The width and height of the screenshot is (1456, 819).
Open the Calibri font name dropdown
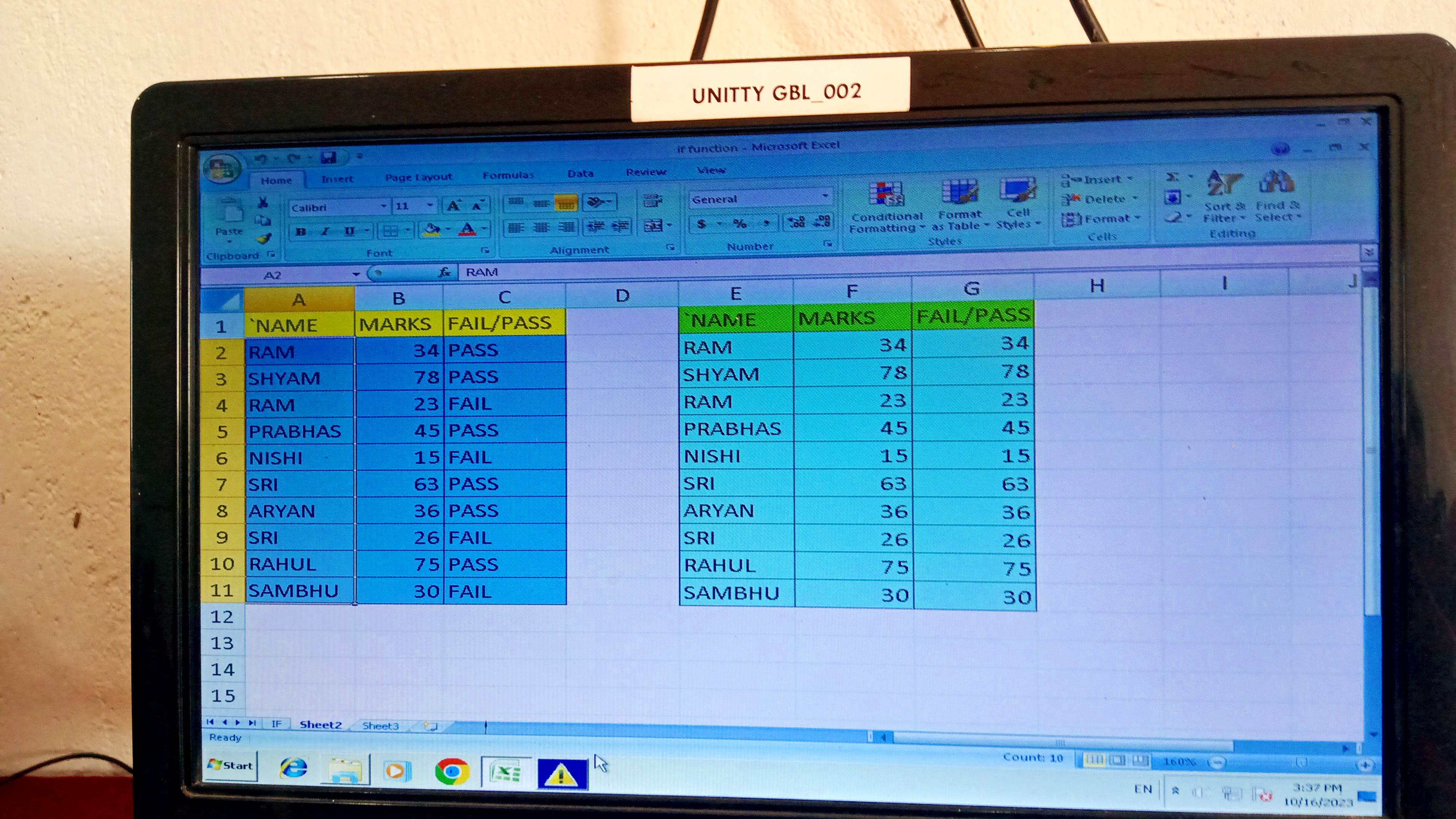point(384,206)
